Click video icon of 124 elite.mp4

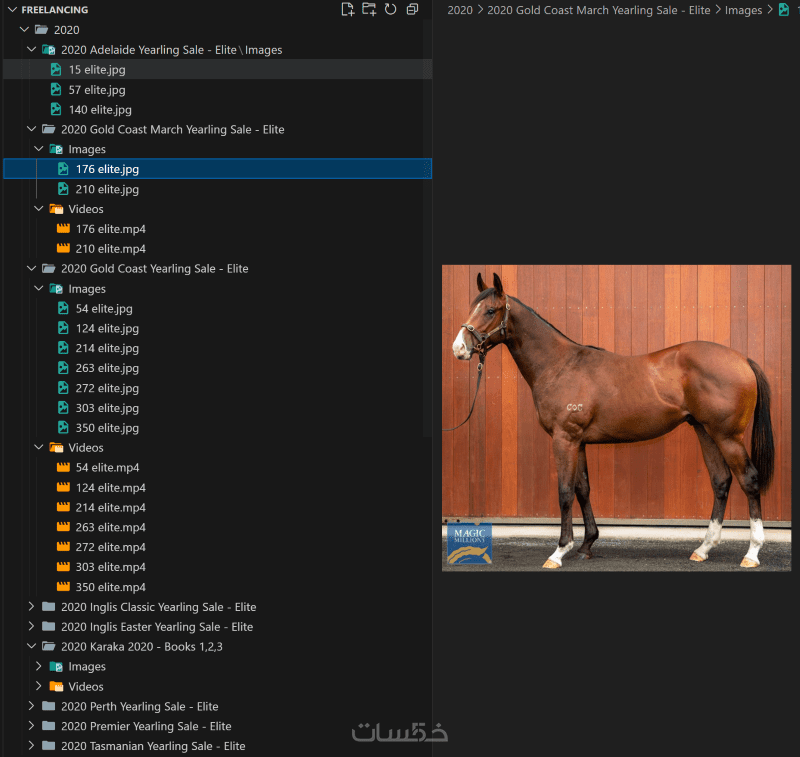(63, 487)
